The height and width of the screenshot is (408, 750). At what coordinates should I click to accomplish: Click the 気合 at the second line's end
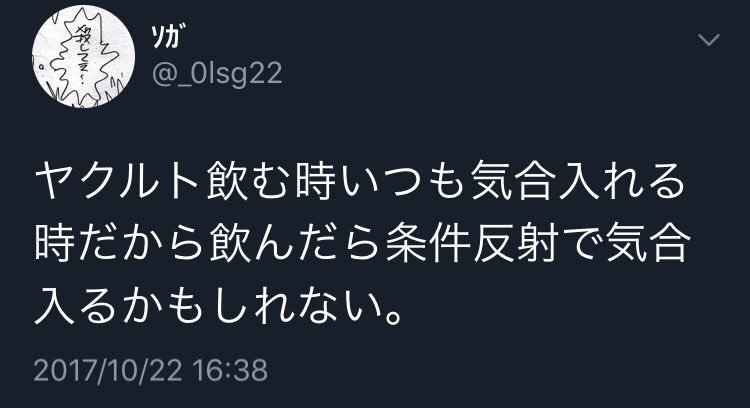click(649, 244)
